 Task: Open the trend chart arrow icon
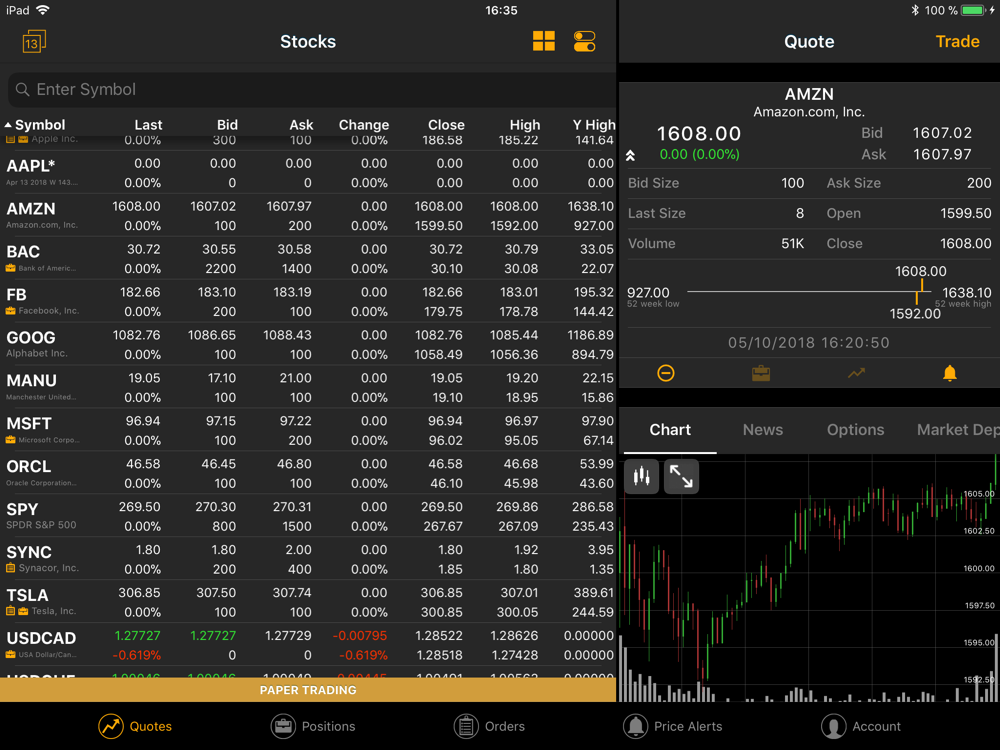coord(856,373)
